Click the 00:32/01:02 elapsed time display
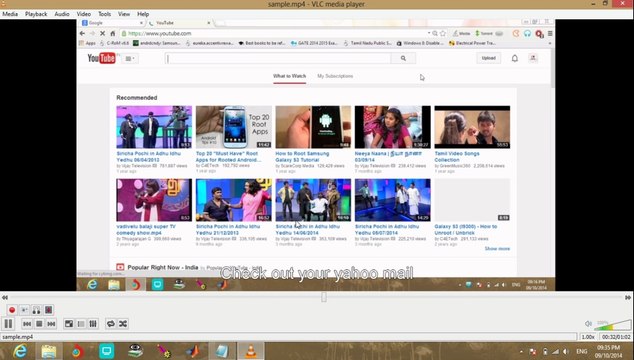Viewport: 634px width, 360px height. (x=616, y=337)
